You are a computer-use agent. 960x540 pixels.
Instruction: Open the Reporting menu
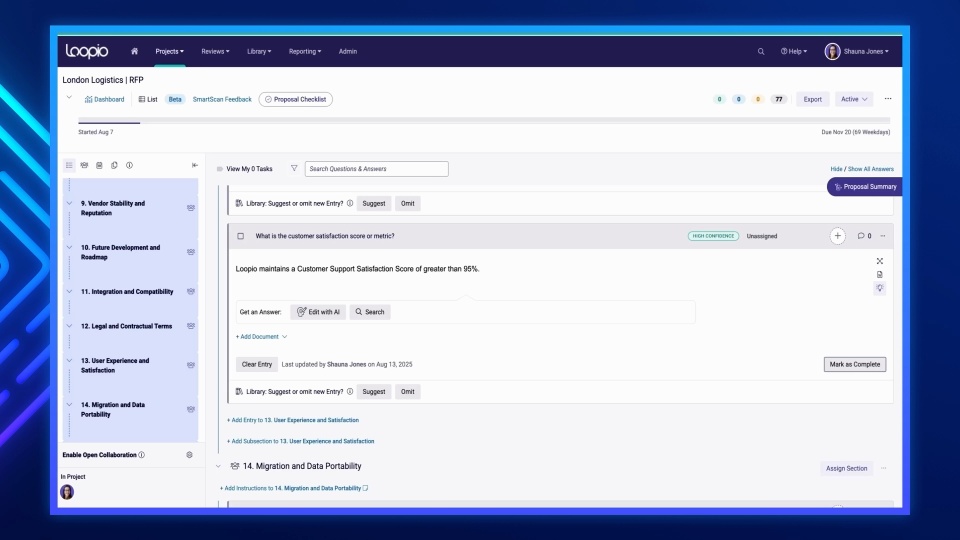(305, 51)
